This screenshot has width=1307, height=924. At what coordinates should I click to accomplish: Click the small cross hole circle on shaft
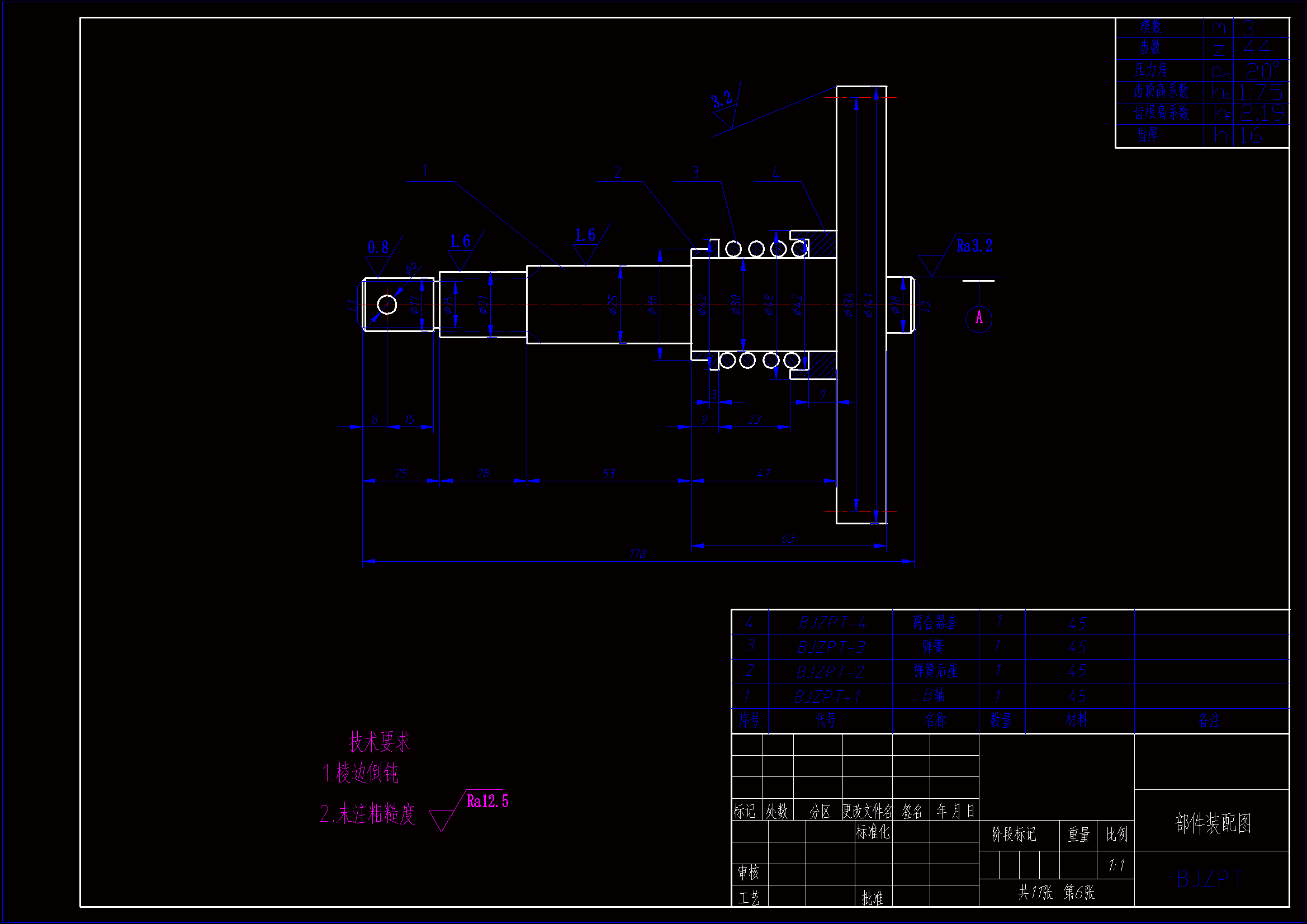tap(387, 305)
